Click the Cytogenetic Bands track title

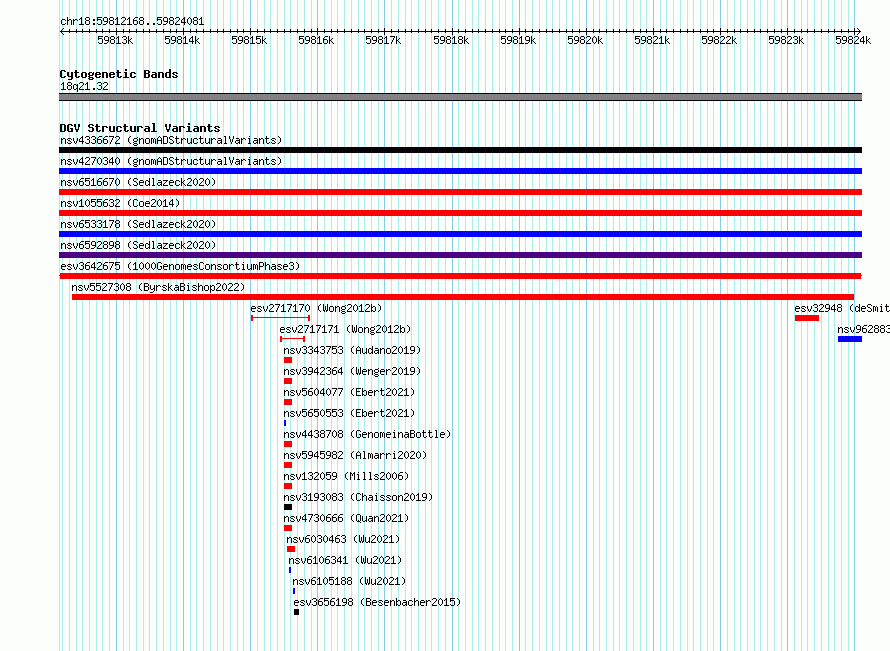pyautogui.click(x=119, y=74)
